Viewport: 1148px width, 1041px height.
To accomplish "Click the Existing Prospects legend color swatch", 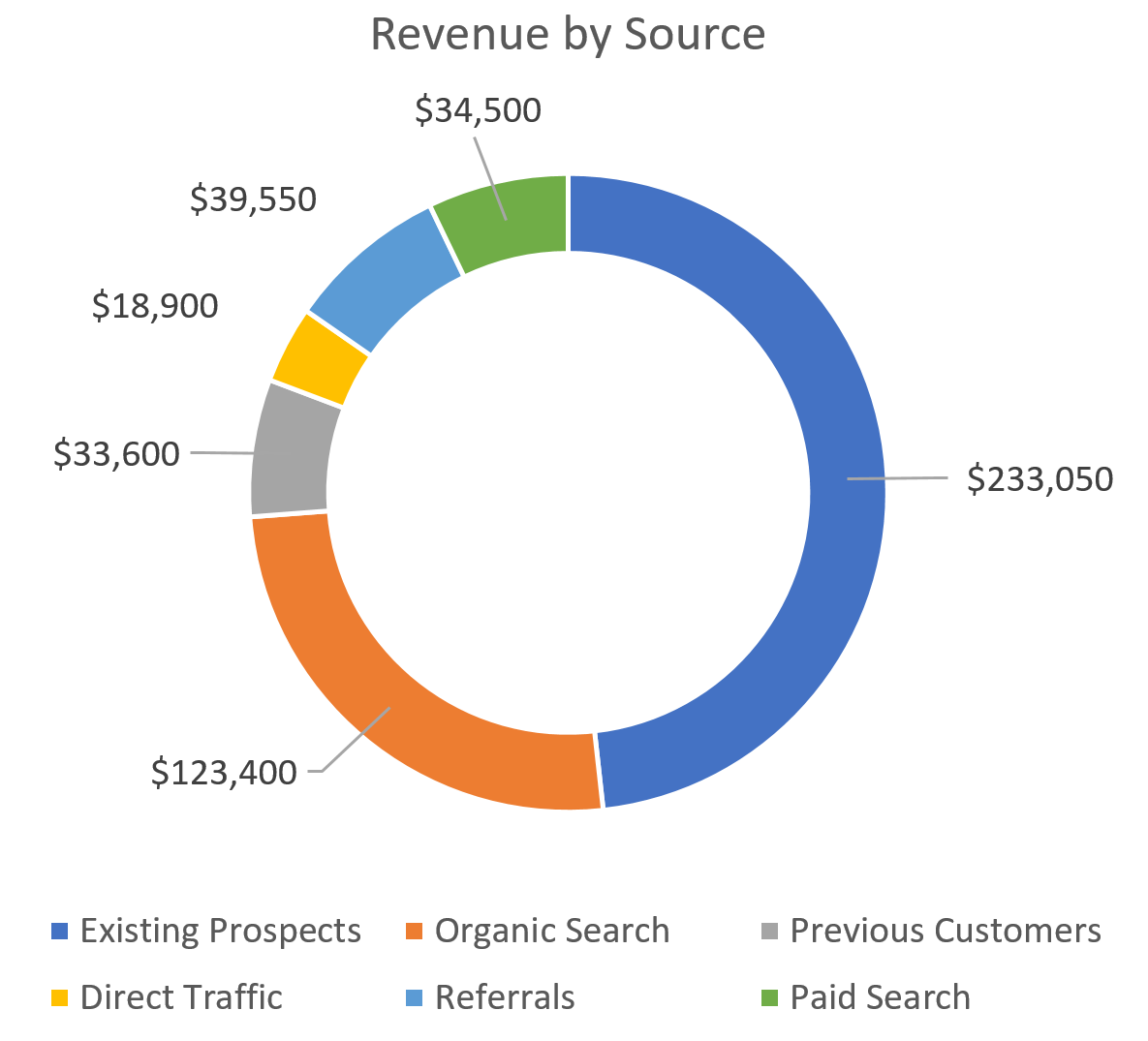I will pos(59,932).
